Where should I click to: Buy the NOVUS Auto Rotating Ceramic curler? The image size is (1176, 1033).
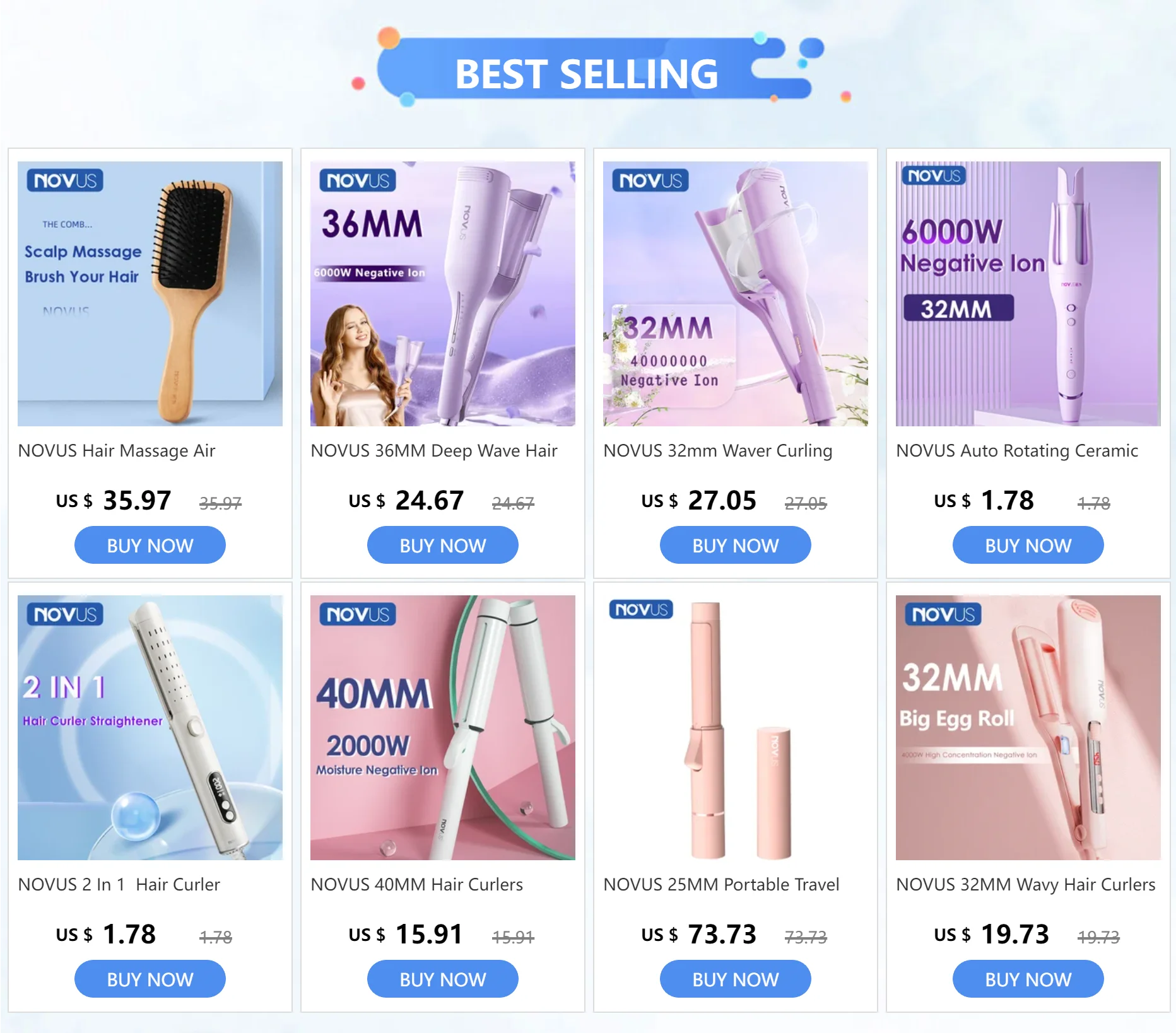click(1028, 546)
